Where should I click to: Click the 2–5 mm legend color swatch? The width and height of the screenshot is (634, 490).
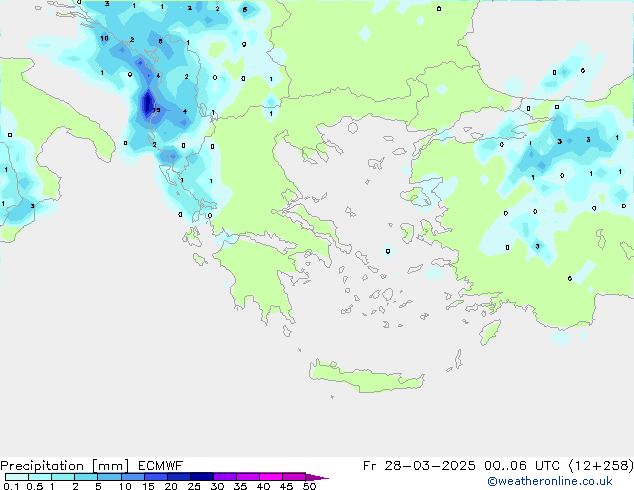pyautogui.click(x=86, y=477)
